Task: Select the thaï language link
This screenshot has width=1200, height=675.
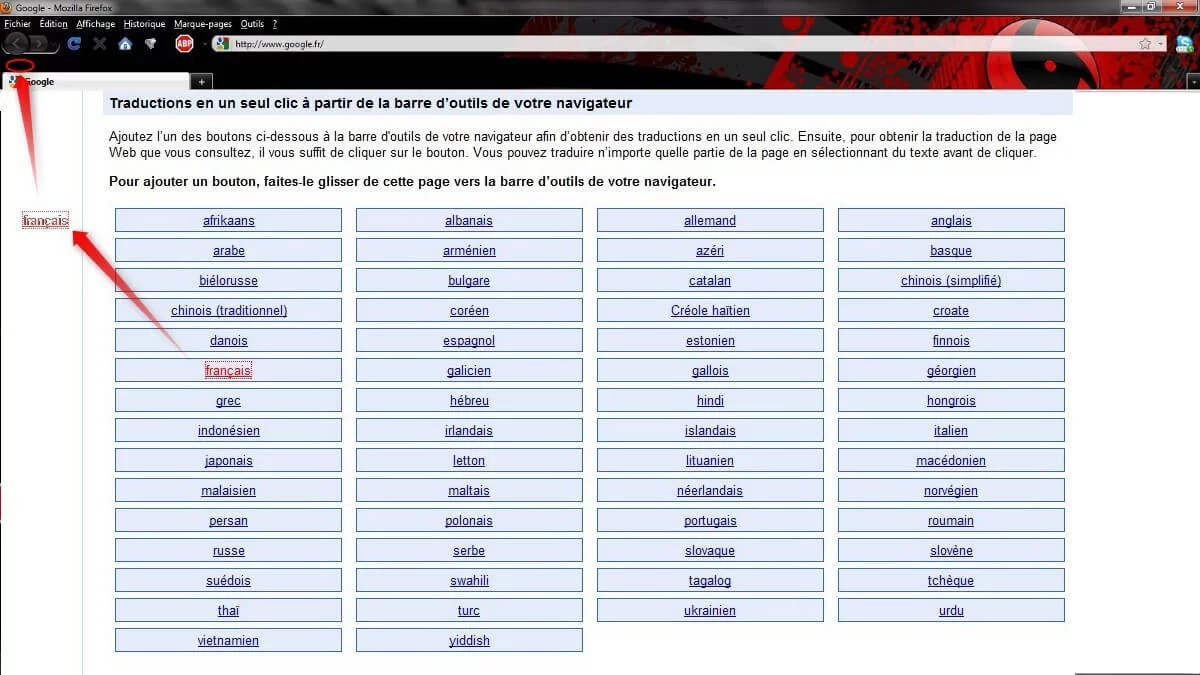Action: point(229,611)
